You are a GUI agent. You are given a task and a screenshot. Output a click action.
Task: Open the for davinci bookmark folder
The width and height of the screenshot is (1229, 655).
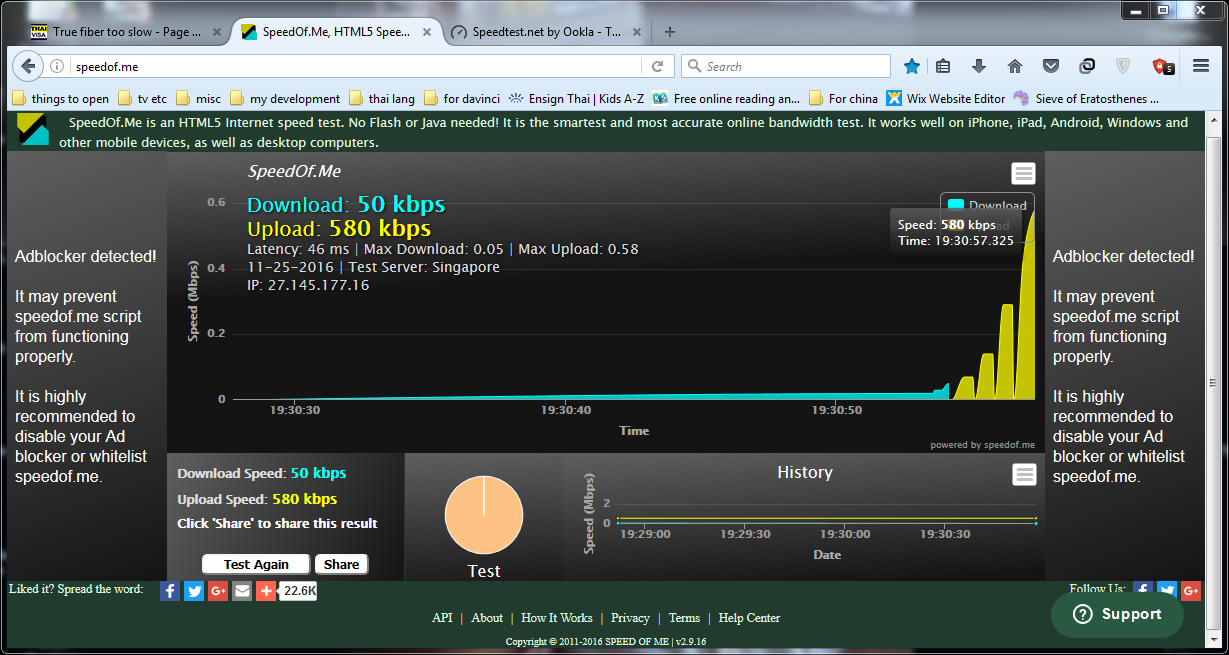pos(461,98)
